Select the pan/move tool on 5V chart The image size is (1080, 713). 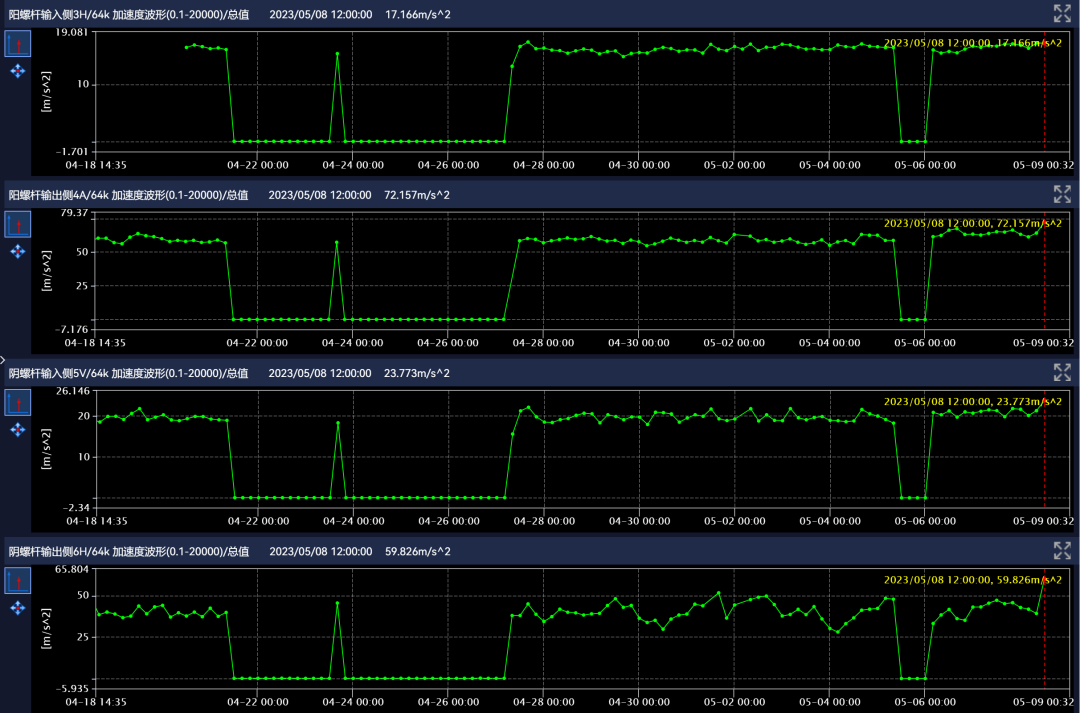coord(18,430)
